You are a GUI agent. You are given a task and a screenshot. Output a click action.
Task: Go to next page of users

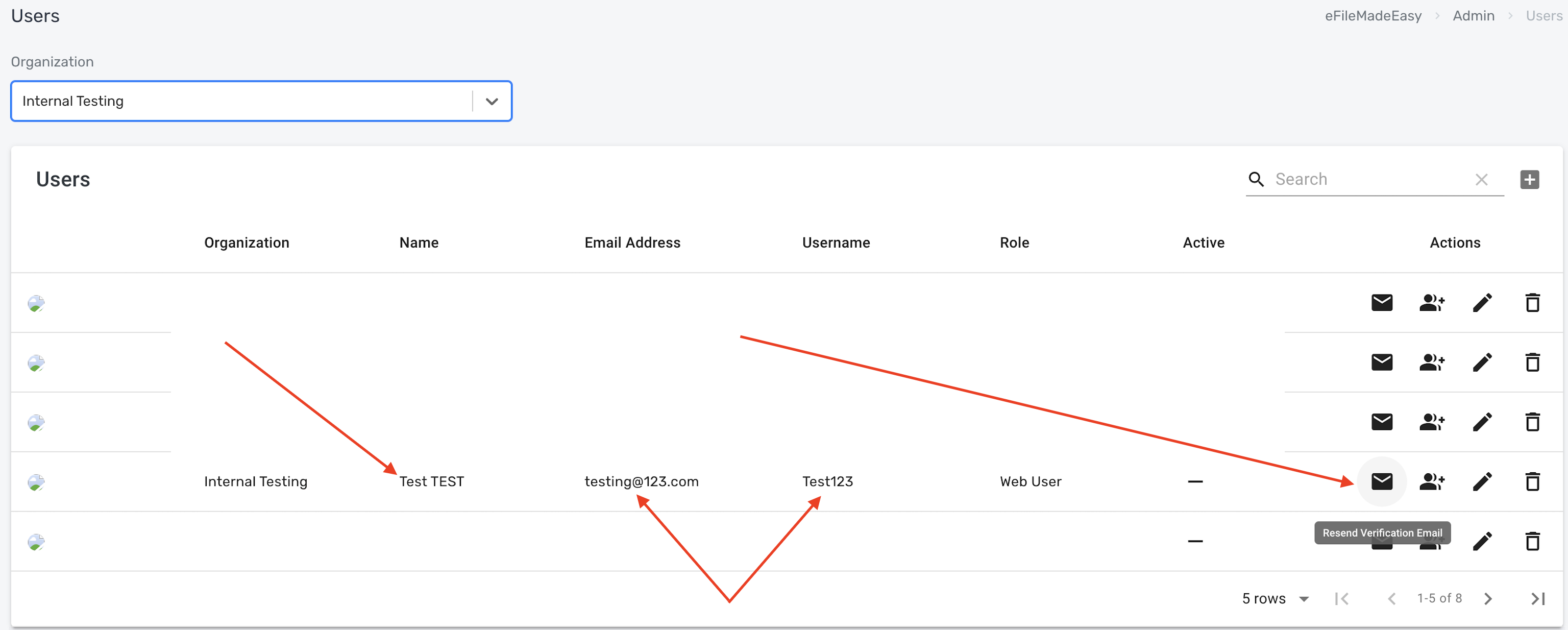pyautogui.click(x=1488, y=598)
